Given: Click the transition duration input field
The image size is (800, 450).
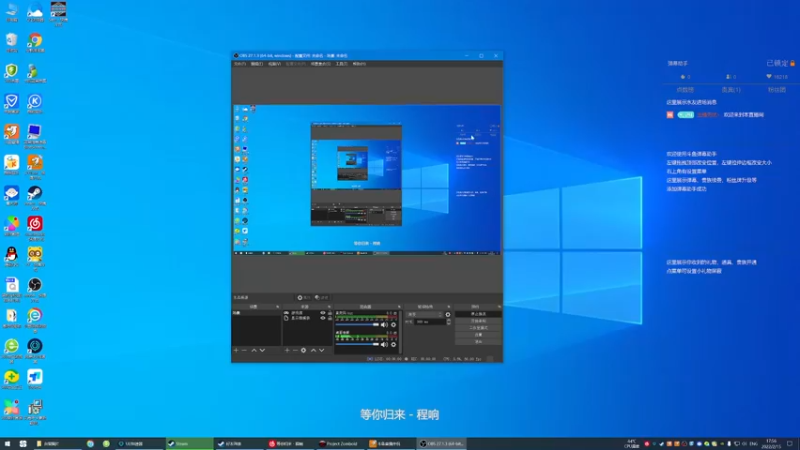Looking at the screenshot, I should click(429, 322).
